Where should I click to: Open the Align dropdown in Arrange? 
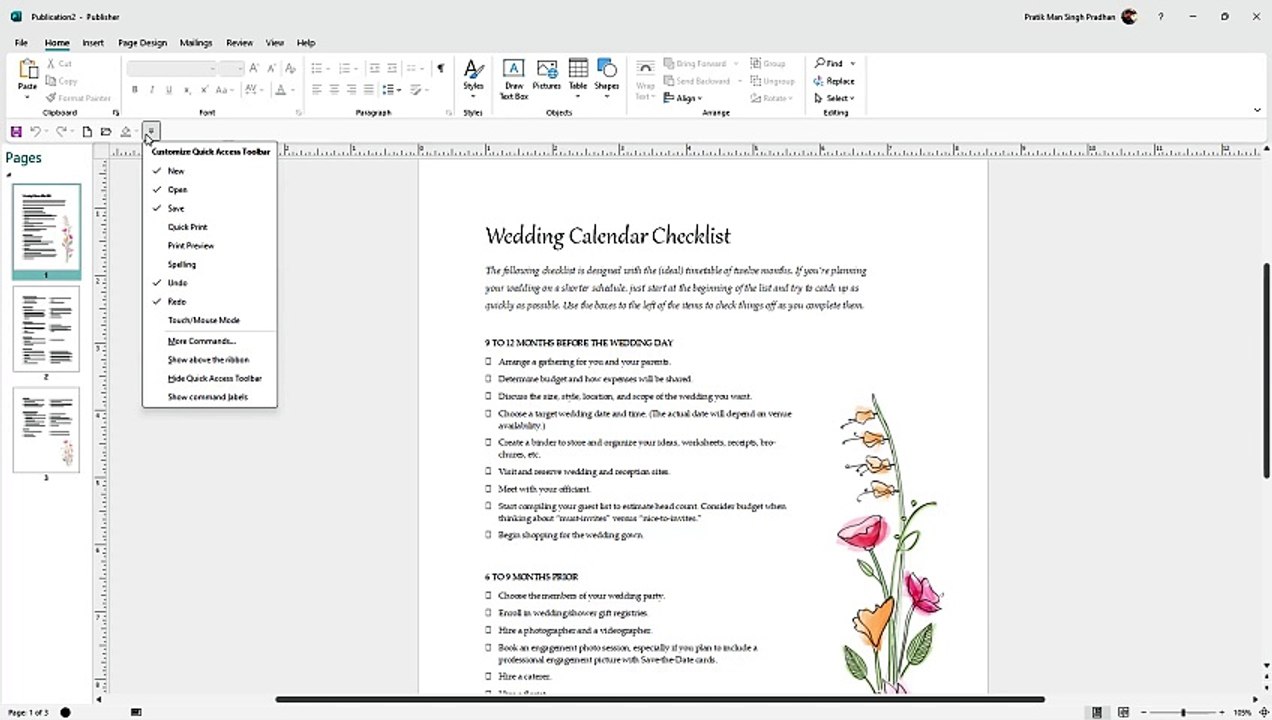683,98
